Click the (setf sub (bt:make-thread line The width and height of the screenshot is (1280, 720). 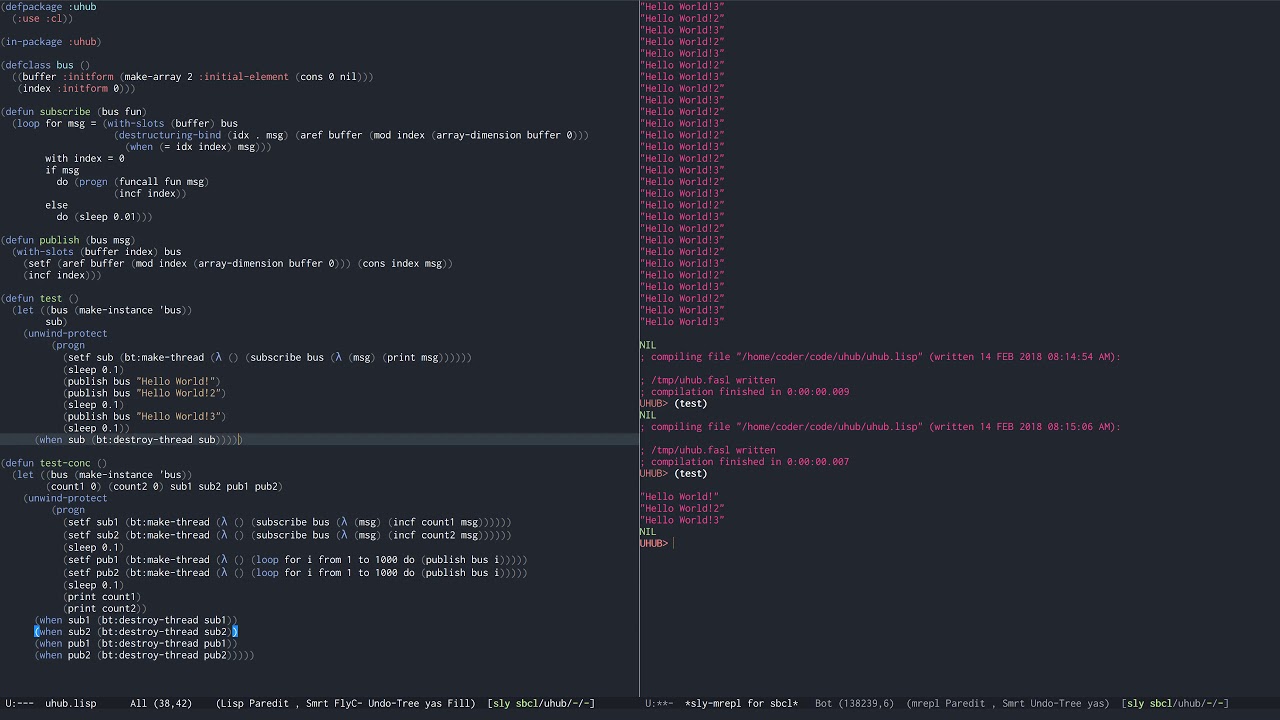pos(267,358)
